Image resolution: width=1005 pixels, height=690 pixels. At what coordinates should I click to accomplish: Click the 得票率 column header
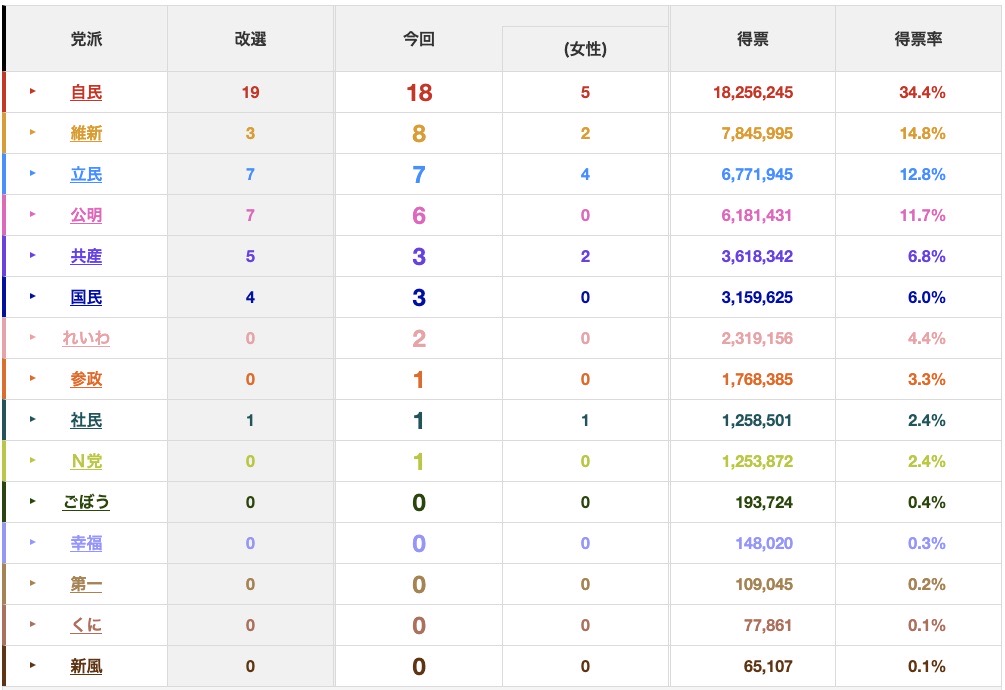click(918, 40)
